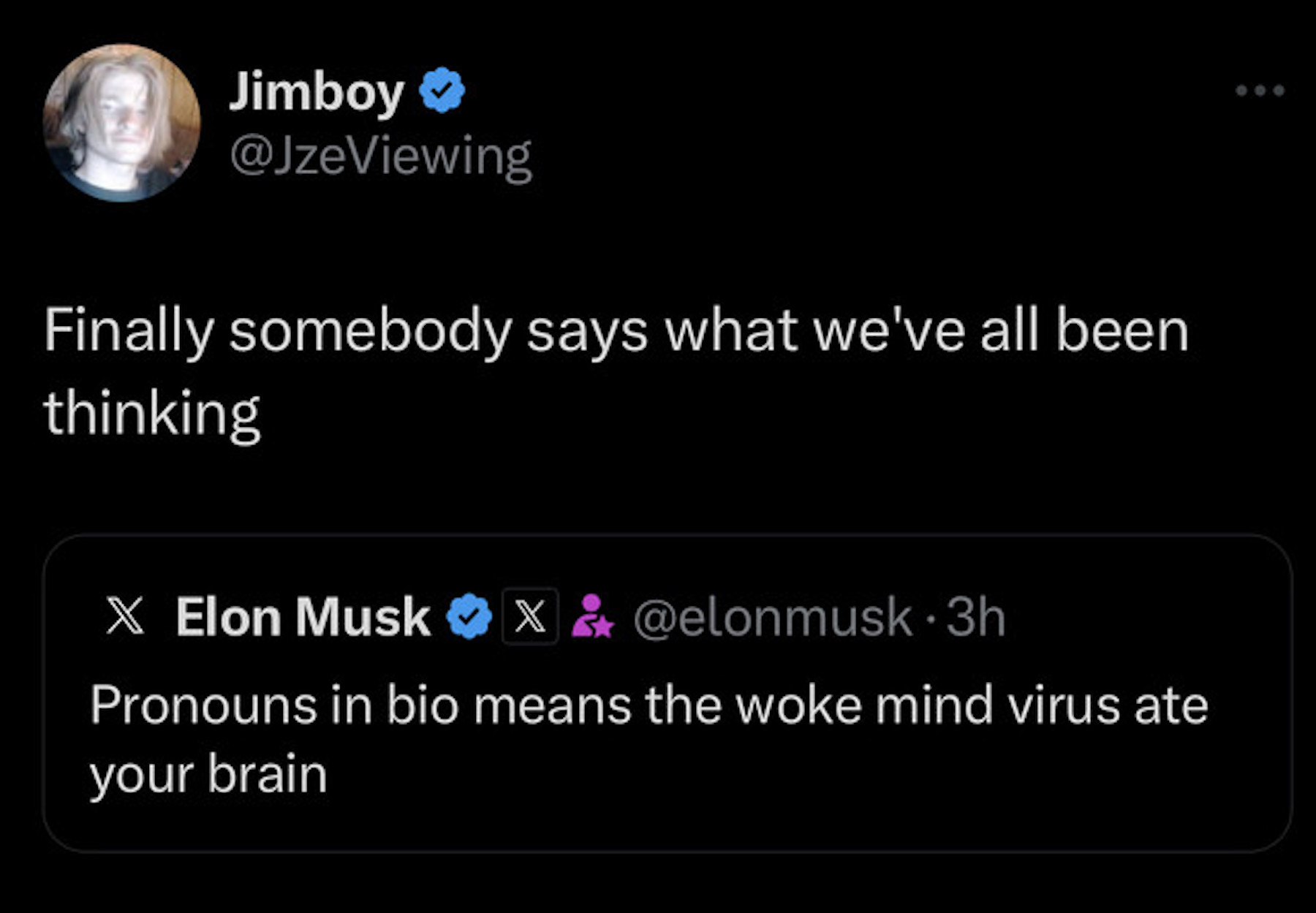
Task: Click the word "Pronouns" in quoted post
Action: pos(204,705)
